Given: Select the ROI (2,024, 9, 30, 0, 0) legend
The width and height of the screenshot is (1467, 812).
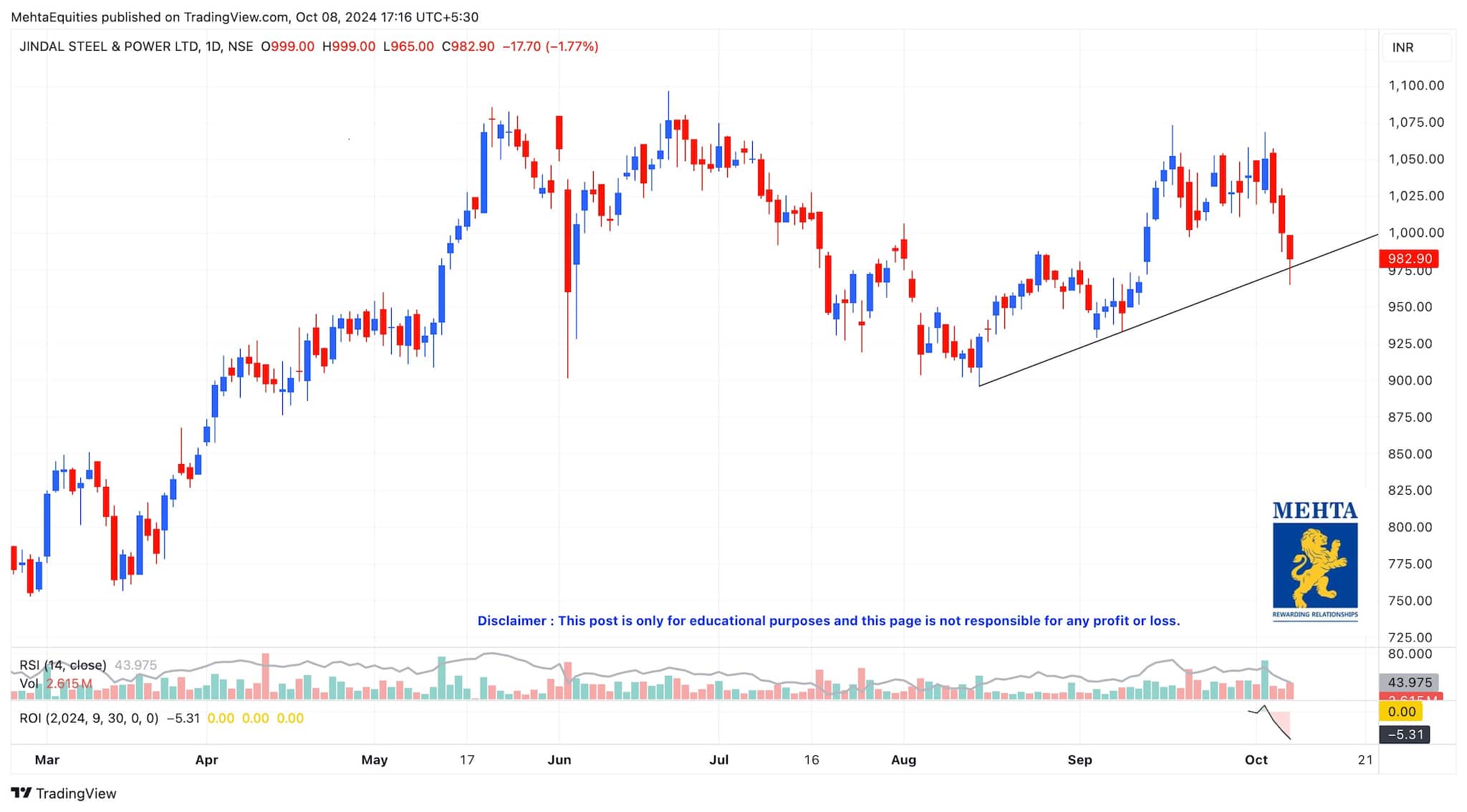Looking at the screenshot, I should pos(89,718).
